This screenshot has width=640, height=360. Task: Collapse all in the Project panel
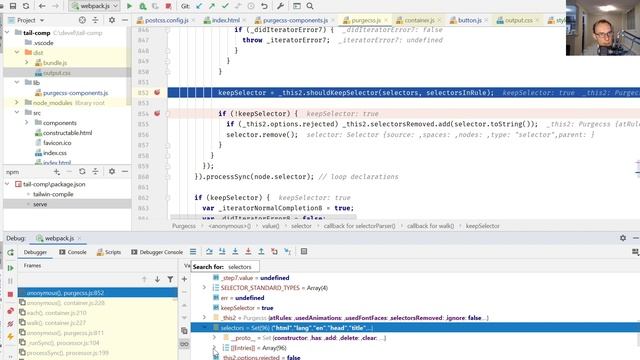coord(95,20)
